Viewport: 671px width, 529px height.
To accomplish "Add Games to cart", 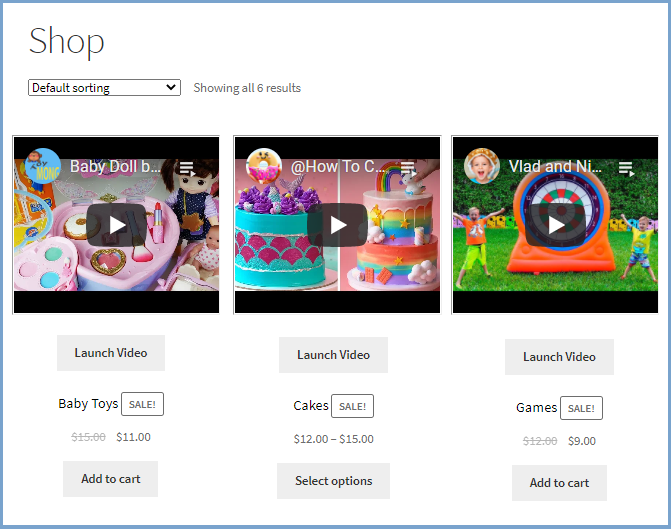I will (559, 483).
